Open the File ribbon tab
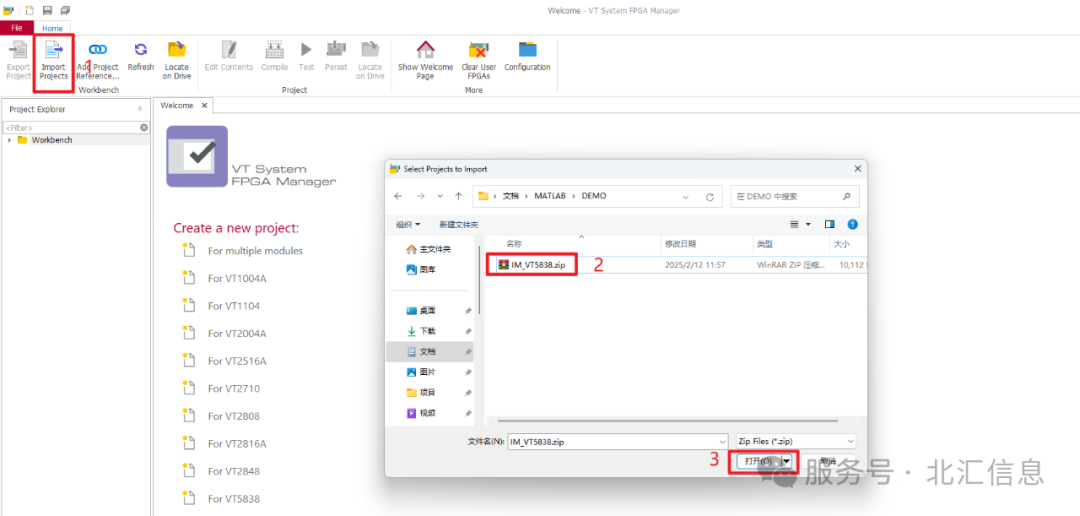 pyautogui.click(x=17, y=28)
